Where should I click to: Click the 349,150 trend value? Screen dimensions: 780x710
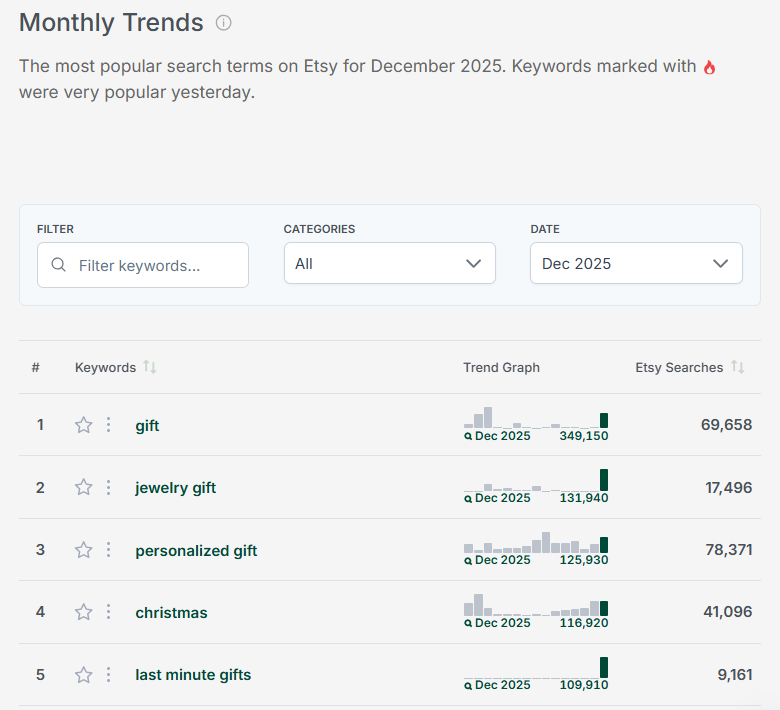pyautogui.click(x=584, y=436)
